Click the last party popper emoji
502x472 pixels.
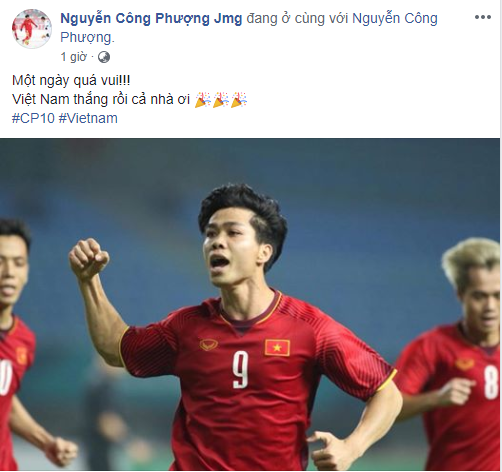point(239,99)
